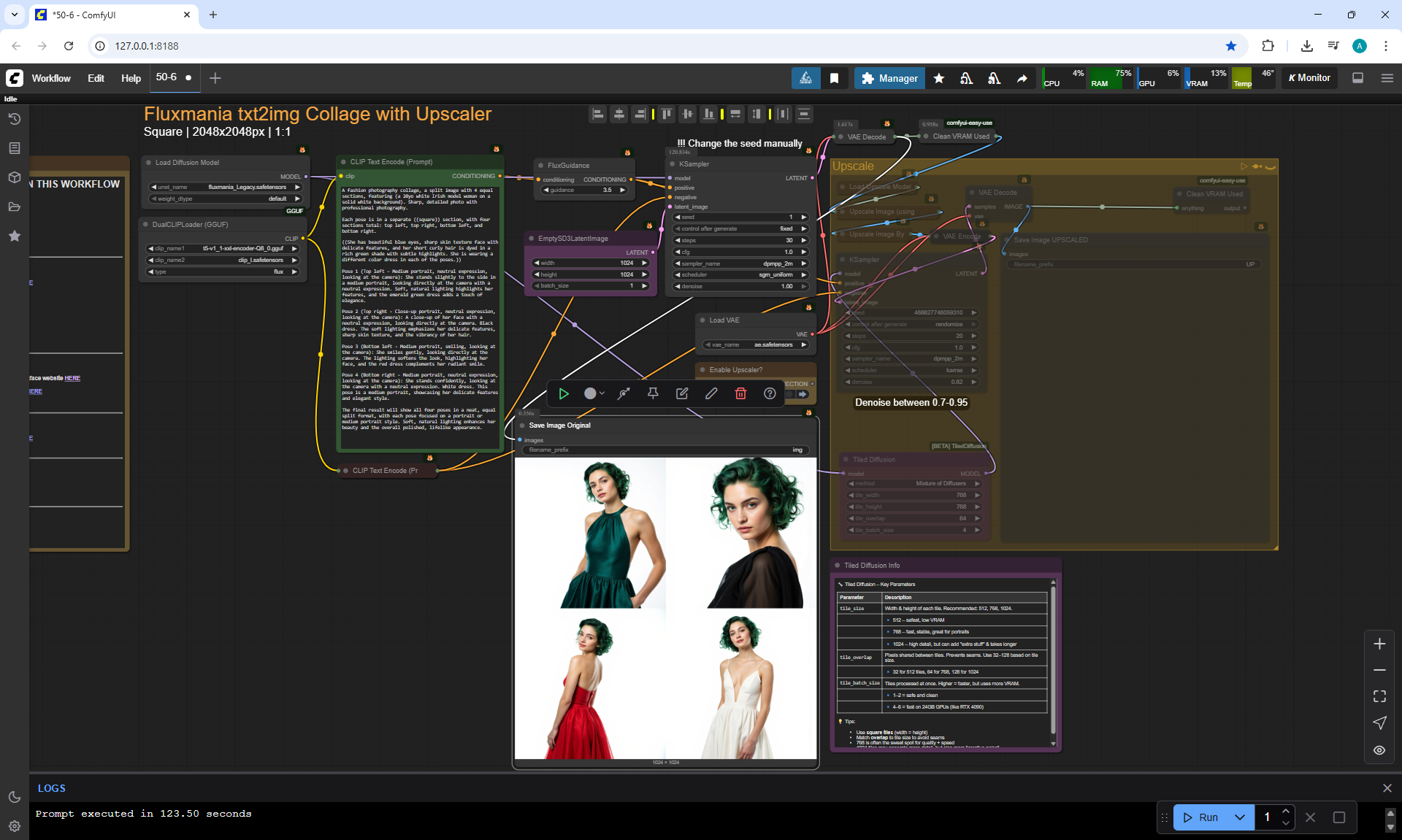This screenshot has width=1402, height=840.
Task: Open node help question mark icon
Action: [770, 394]
